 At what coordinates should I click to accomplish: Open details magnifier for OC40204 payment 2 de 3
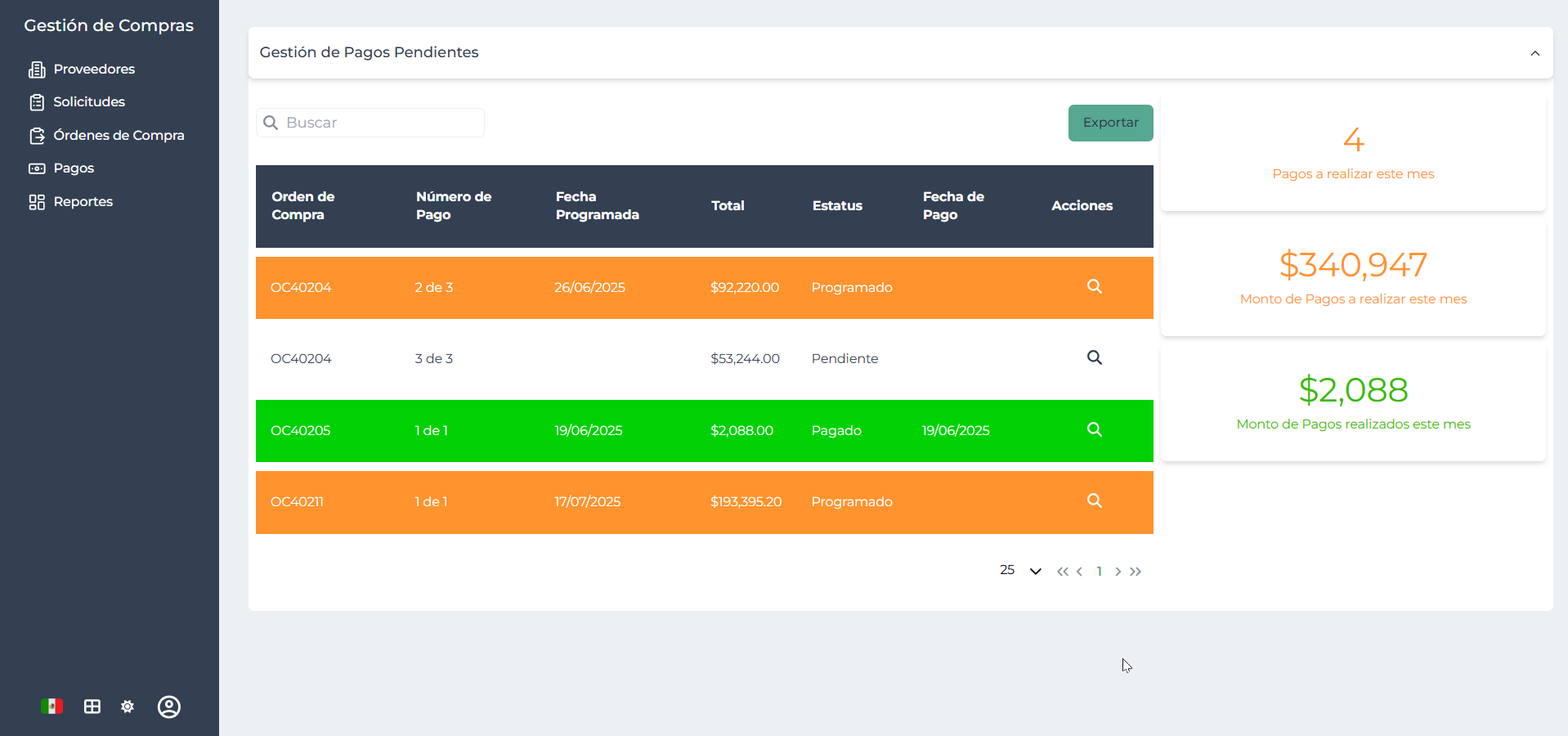1094,287
